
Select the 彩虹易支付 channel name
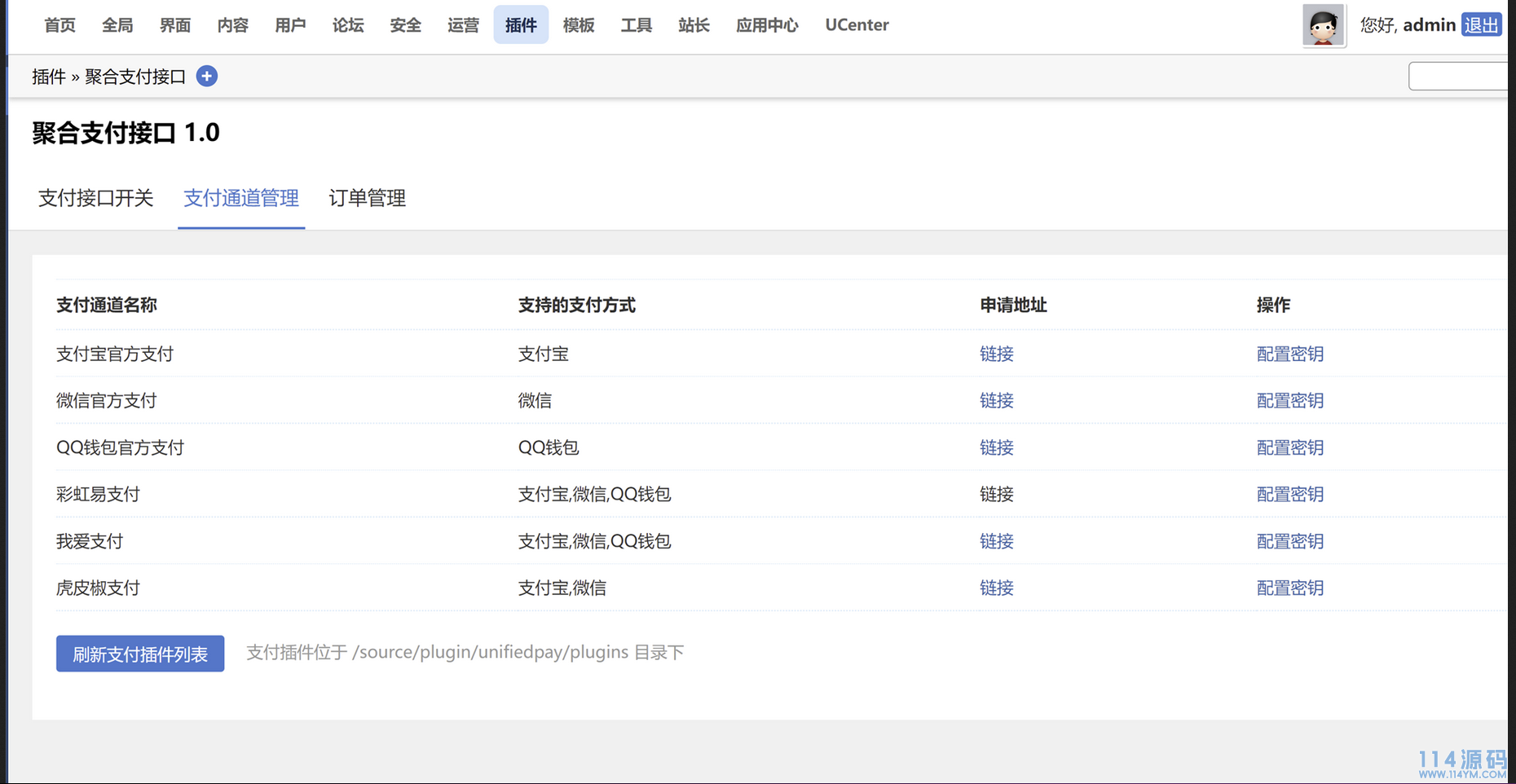click(98, 494)
